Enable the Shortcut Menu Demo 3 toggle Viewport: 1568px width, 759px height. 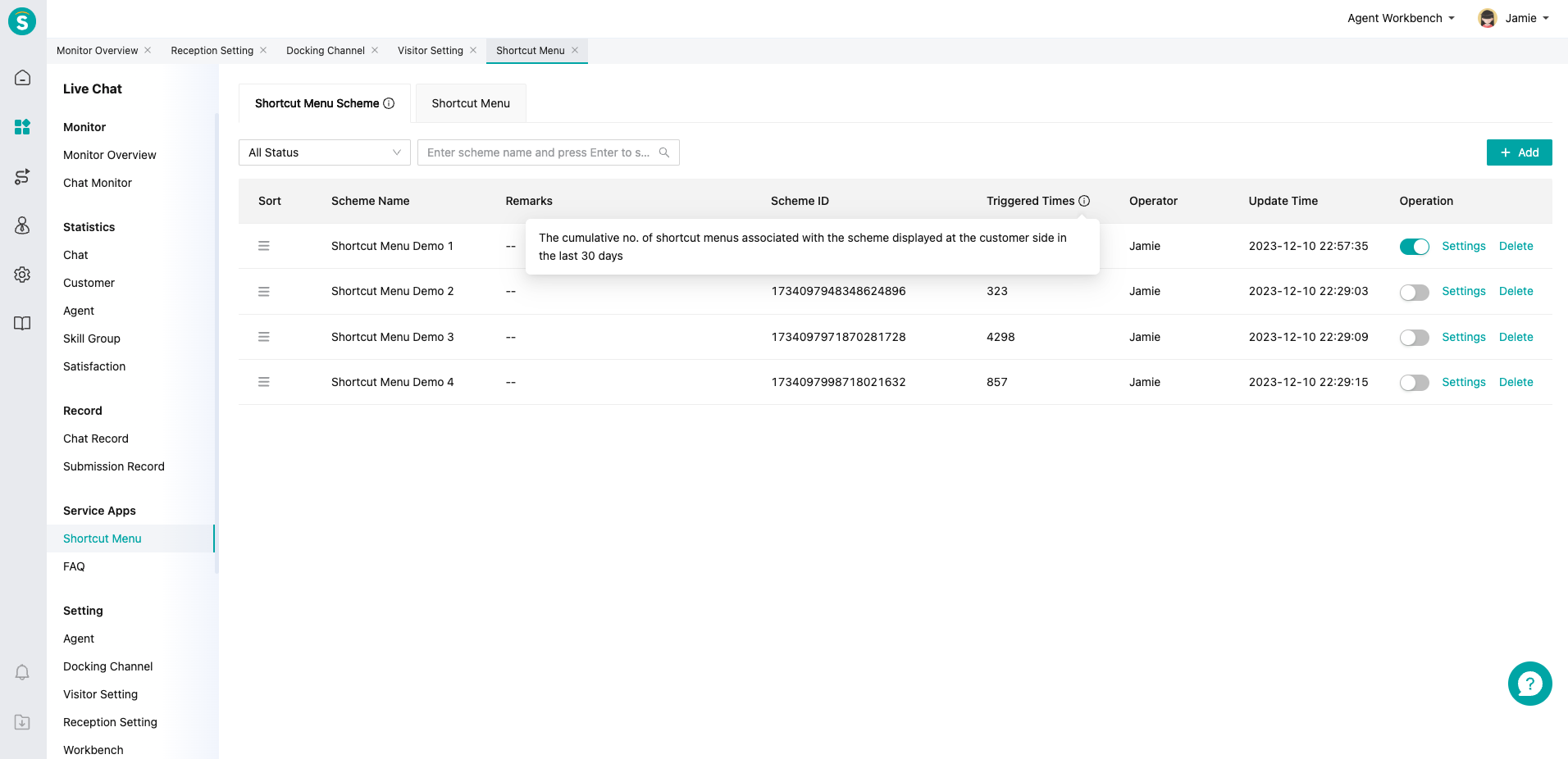pyautogui.click(x=1414, y=338)
